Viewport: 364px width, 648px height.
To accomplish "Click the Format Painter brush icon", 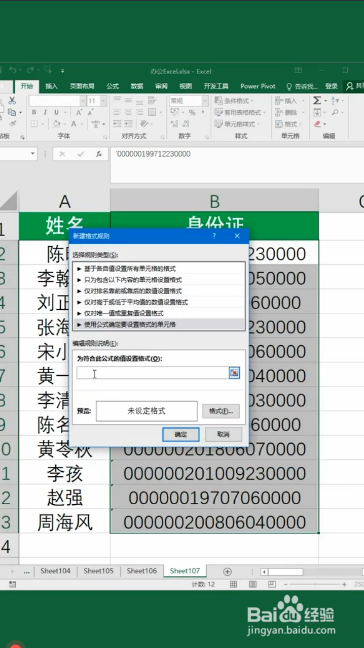I will (x=12, y=124).
